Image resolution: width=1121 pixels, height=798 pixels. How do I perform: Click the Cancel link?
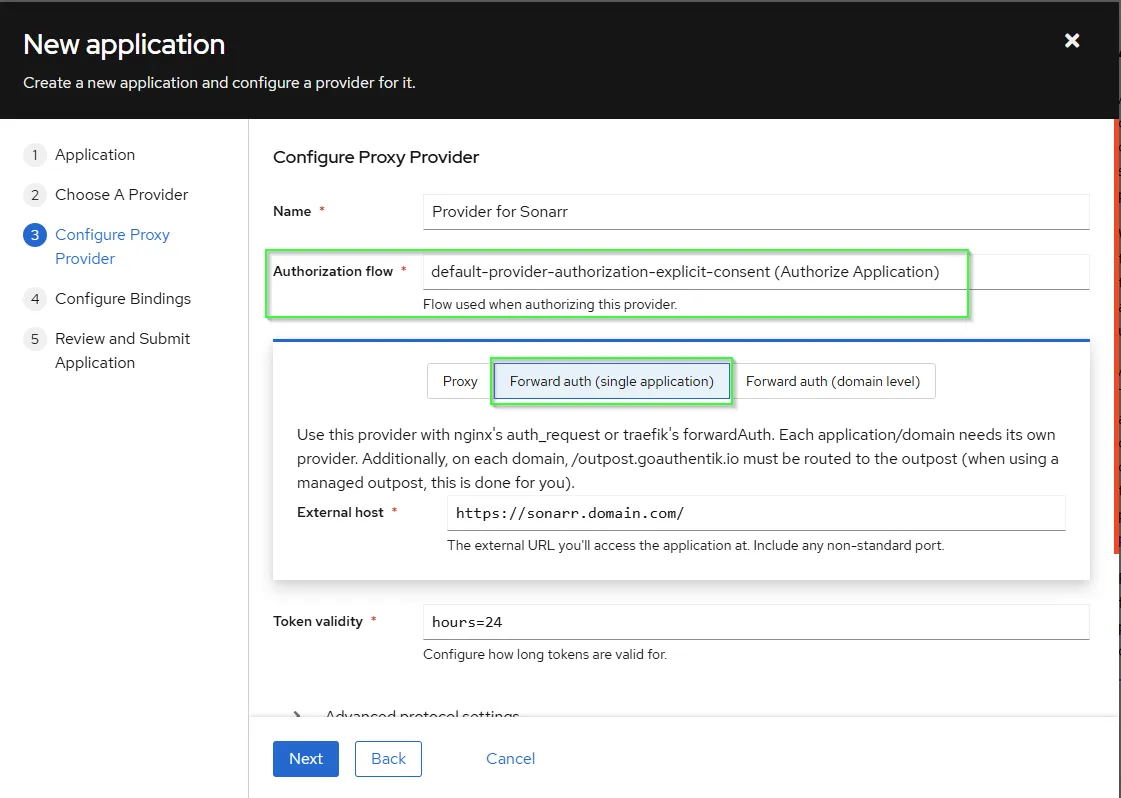point(510,759)
